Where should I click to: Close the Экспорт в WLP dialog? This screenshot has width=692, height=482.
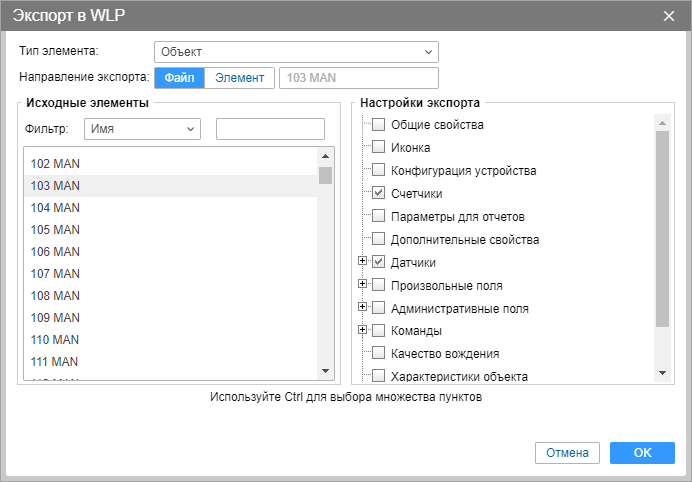669,15
